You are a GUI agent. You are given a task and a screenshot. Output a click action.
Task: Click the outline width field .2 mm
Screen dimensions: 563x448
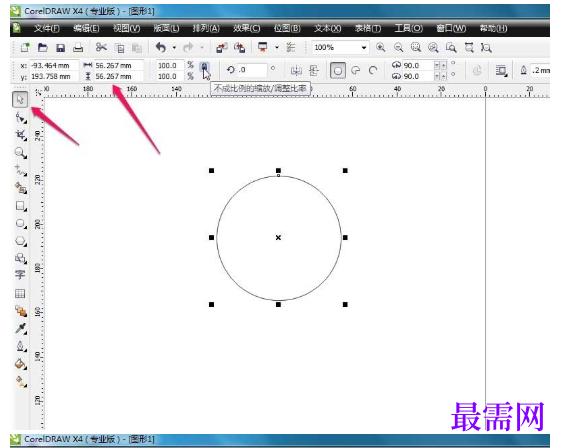pyautogui.click(x=541, y=70)
